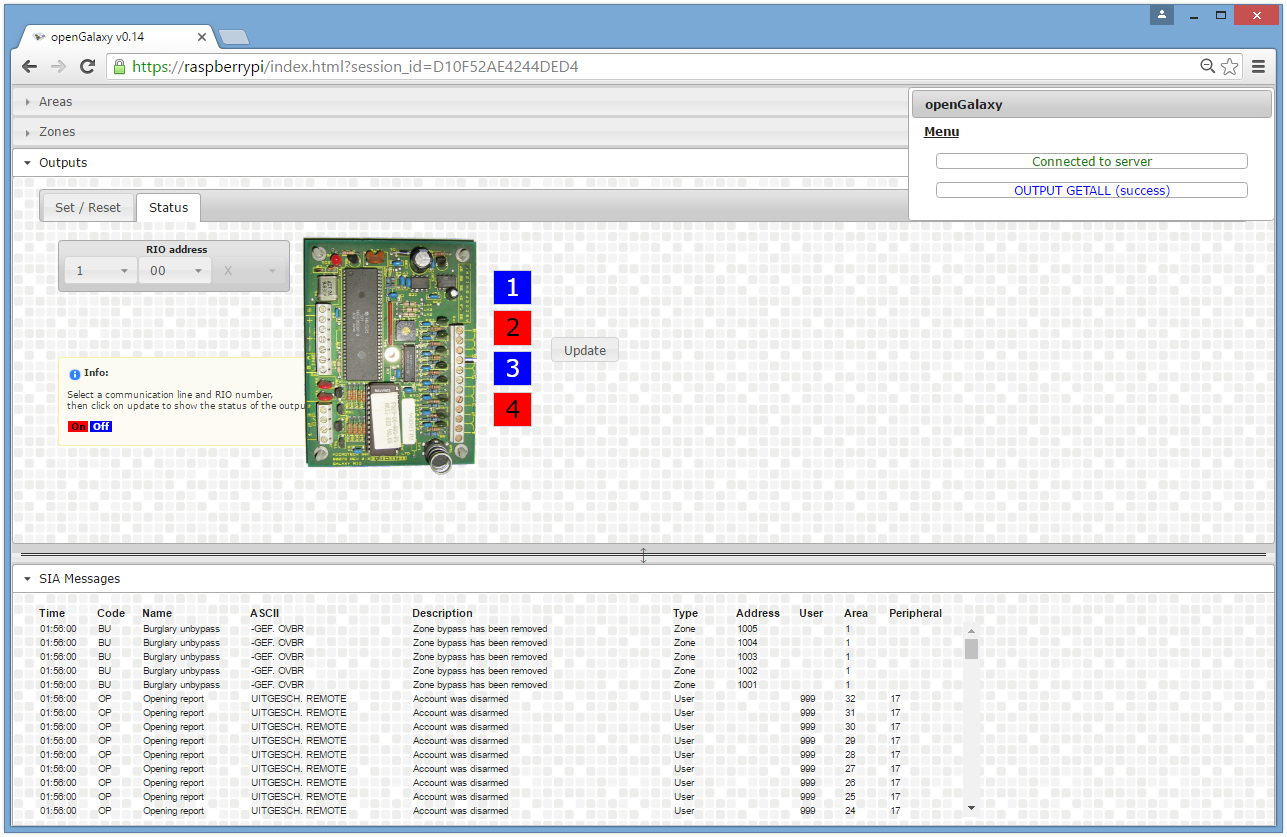Expand the Zones accordion section

(x=56, y=132)
